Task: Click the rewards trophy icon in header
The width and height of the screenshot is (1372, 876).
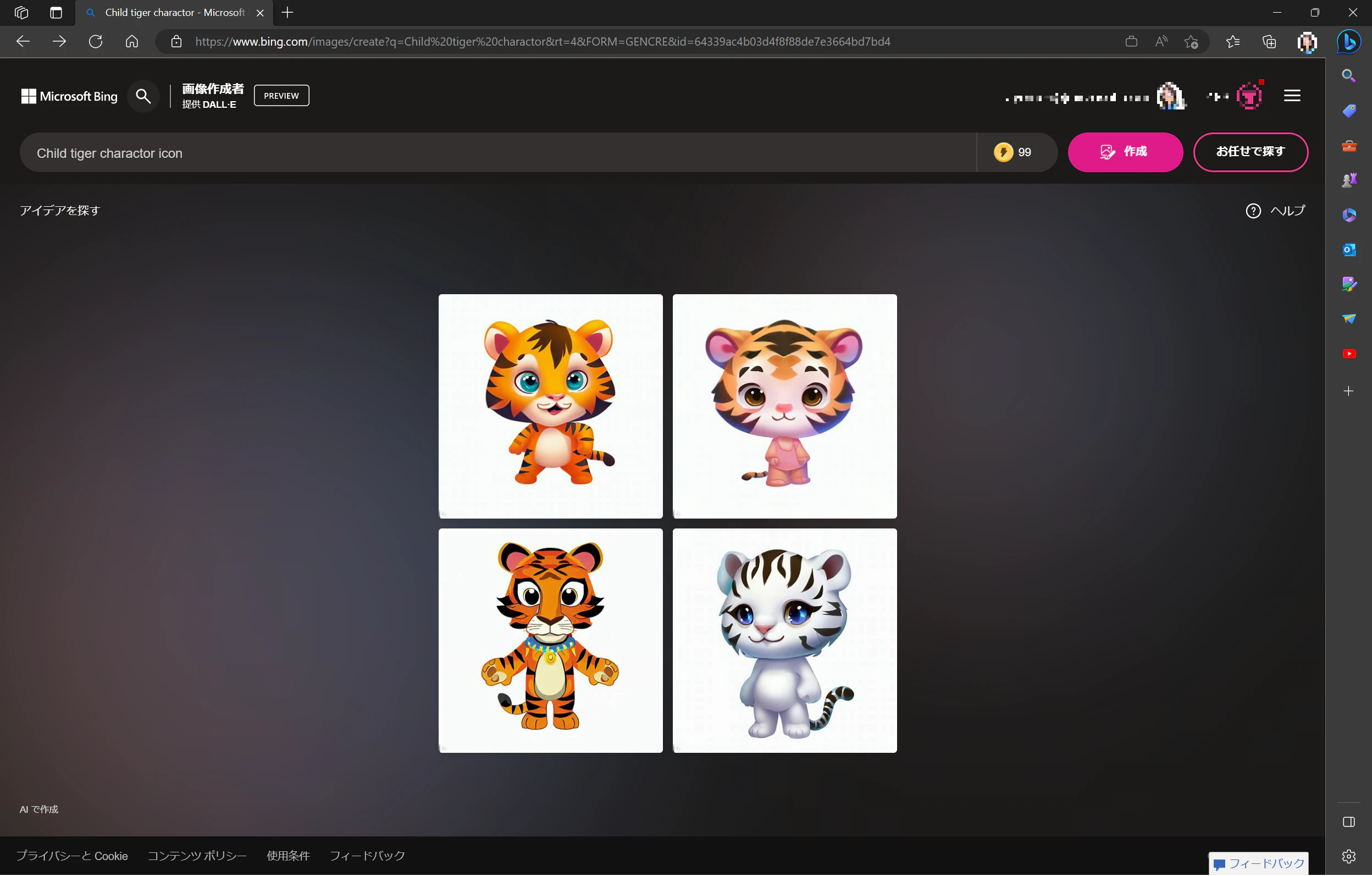Action: point(1249,96)
